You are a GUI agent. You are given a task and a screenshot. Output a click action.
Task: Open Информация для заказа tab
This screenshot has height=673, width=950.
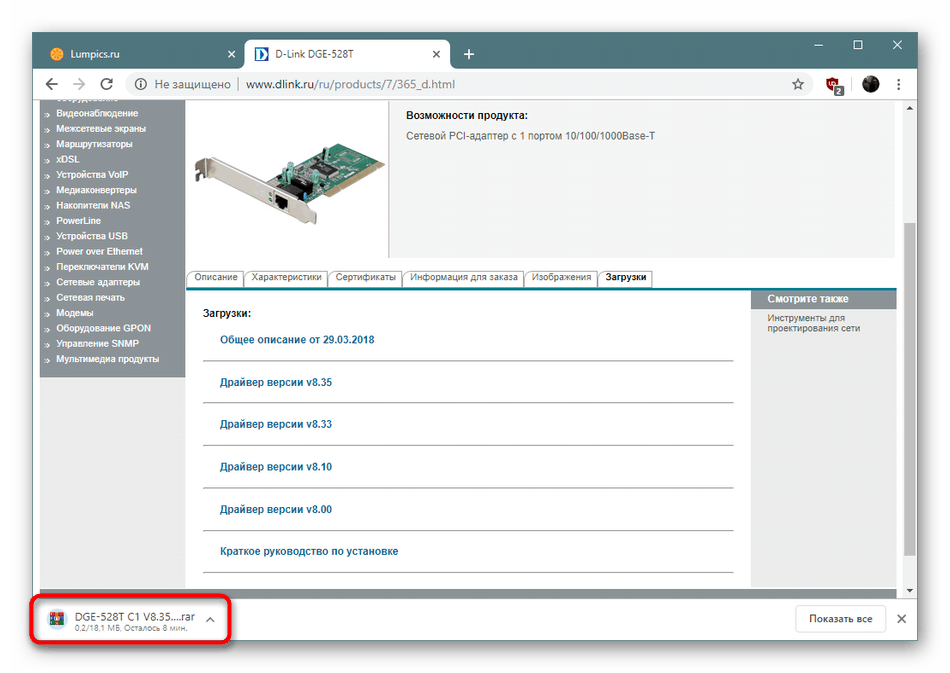click(463, 277)
